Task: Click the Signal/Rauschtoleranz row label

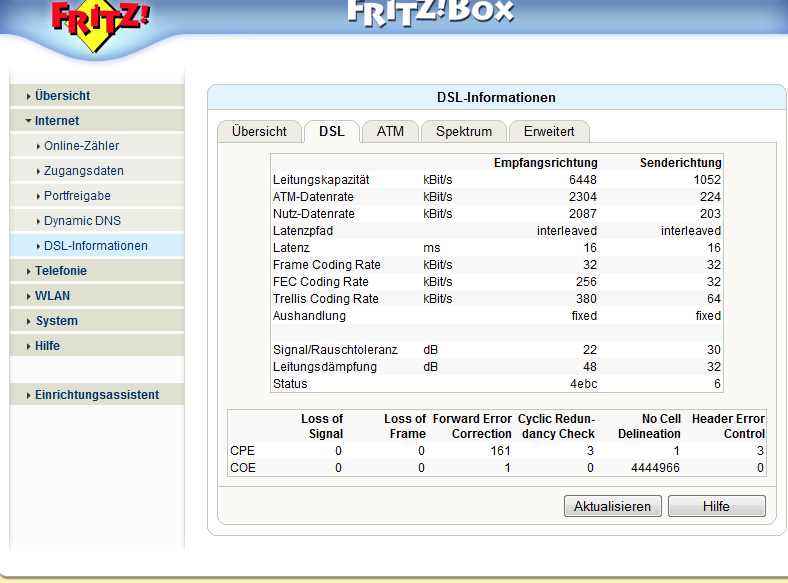Action: [x=335, y=350]
